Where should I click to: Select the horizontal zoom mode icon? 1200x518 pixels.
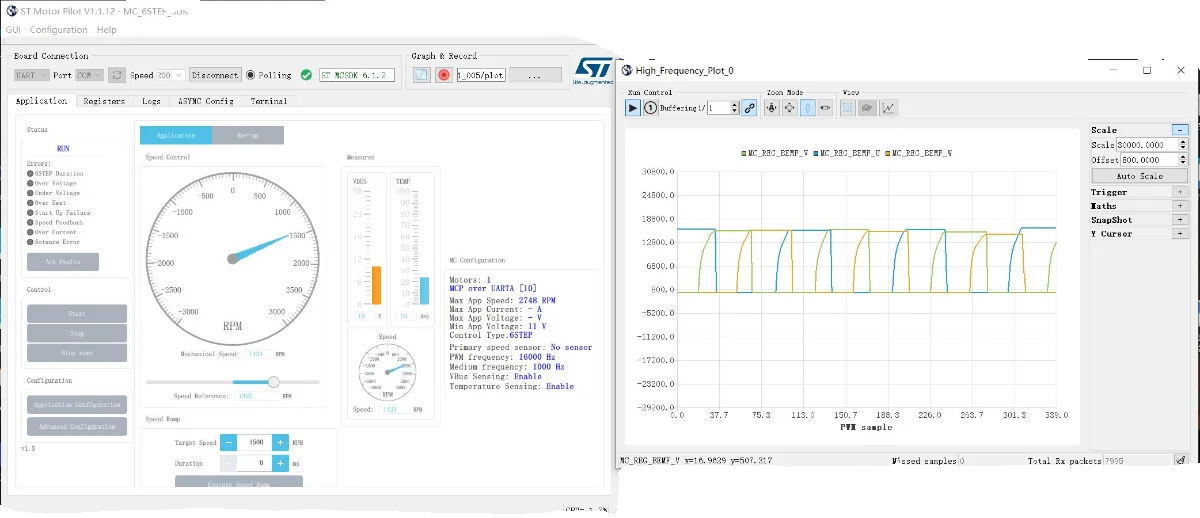pyautogui.click(x=826, y=108)
